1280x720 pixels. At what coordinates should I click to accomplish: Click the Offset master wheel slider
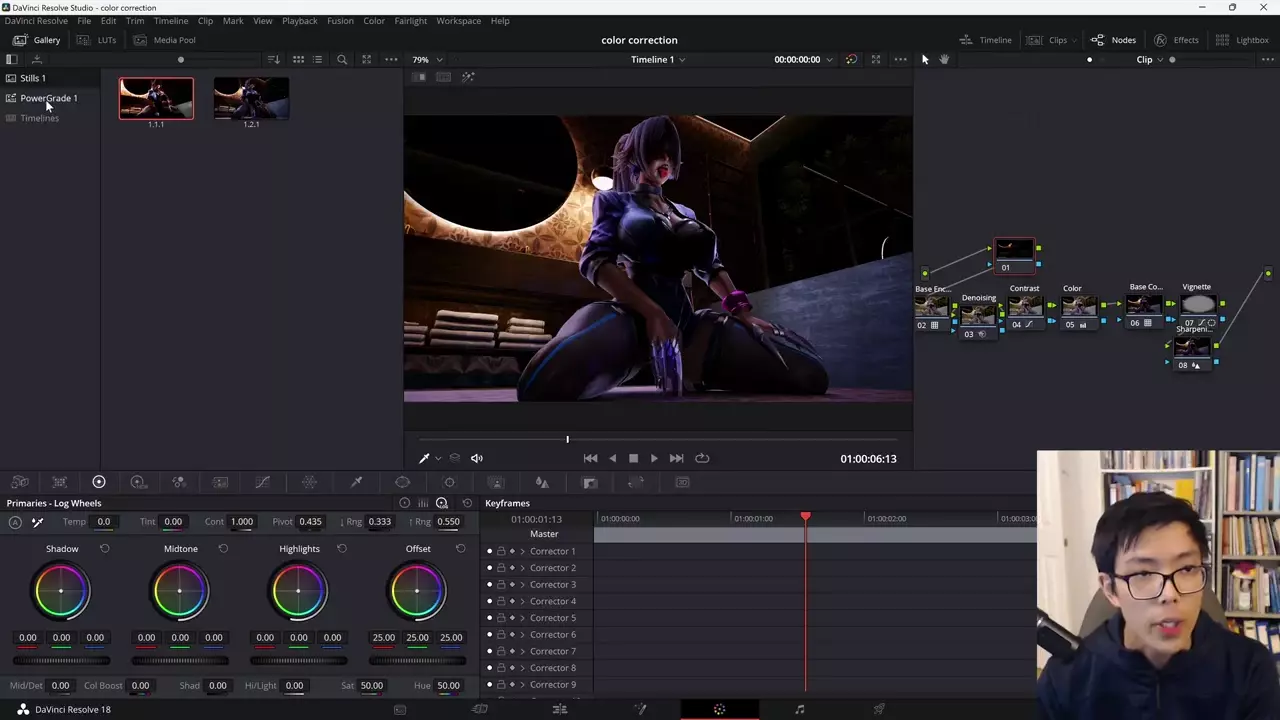(417, 661)
